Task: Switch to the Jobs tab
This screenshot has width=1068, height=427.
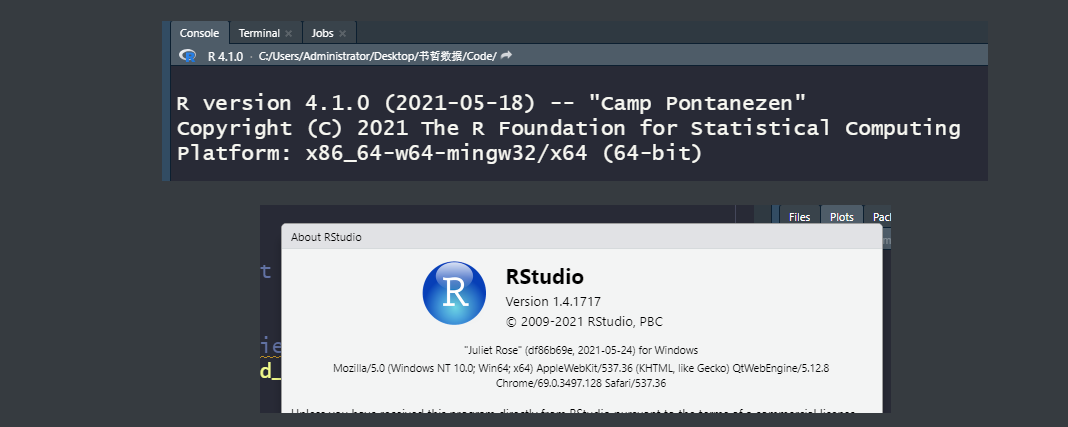Action: 322,33
